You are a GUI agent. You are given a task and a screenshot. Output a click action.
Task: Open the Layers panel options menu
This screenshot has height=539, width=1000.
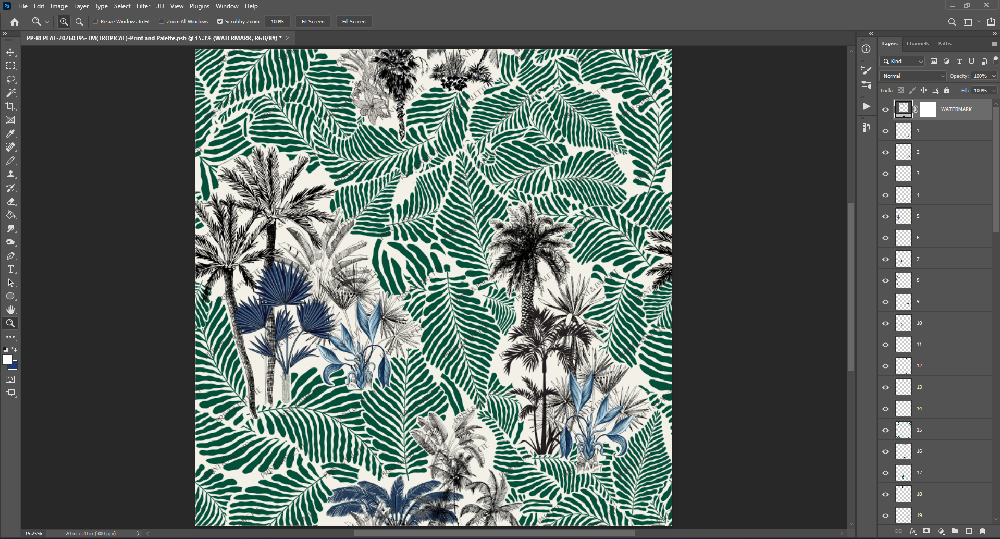coord(994,43)
